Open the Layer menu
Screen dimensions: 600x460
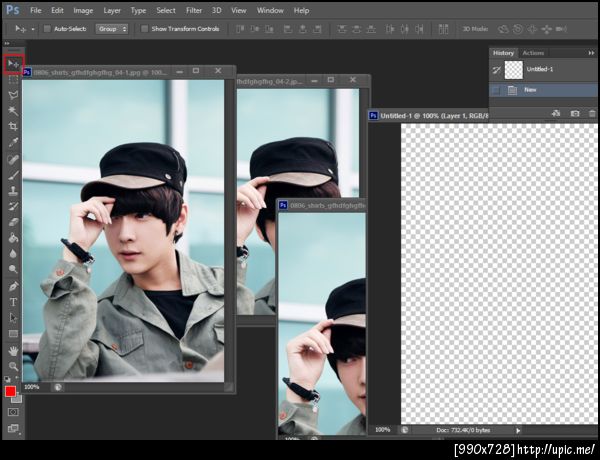(112, 10)
